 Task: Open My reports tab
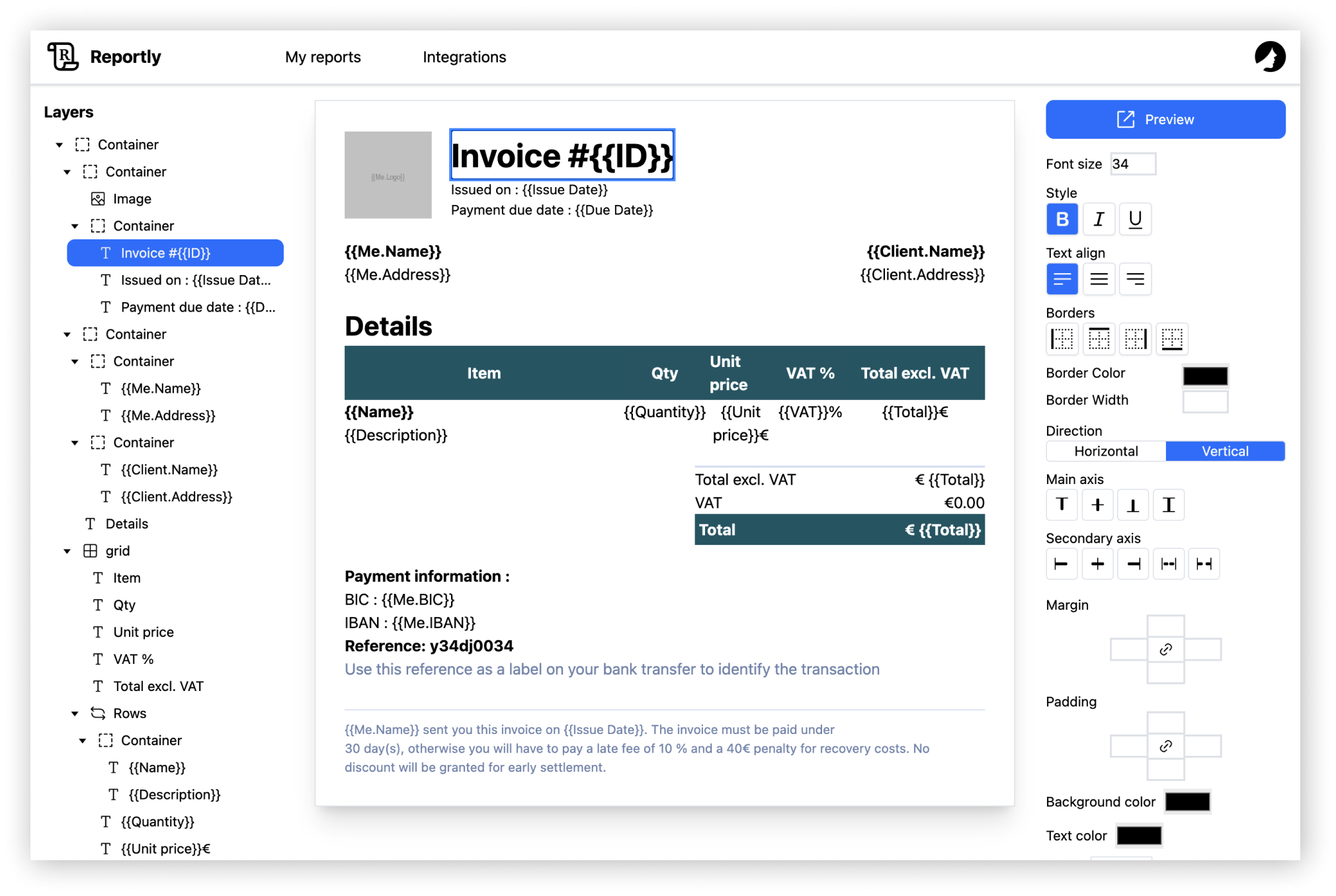323,57
